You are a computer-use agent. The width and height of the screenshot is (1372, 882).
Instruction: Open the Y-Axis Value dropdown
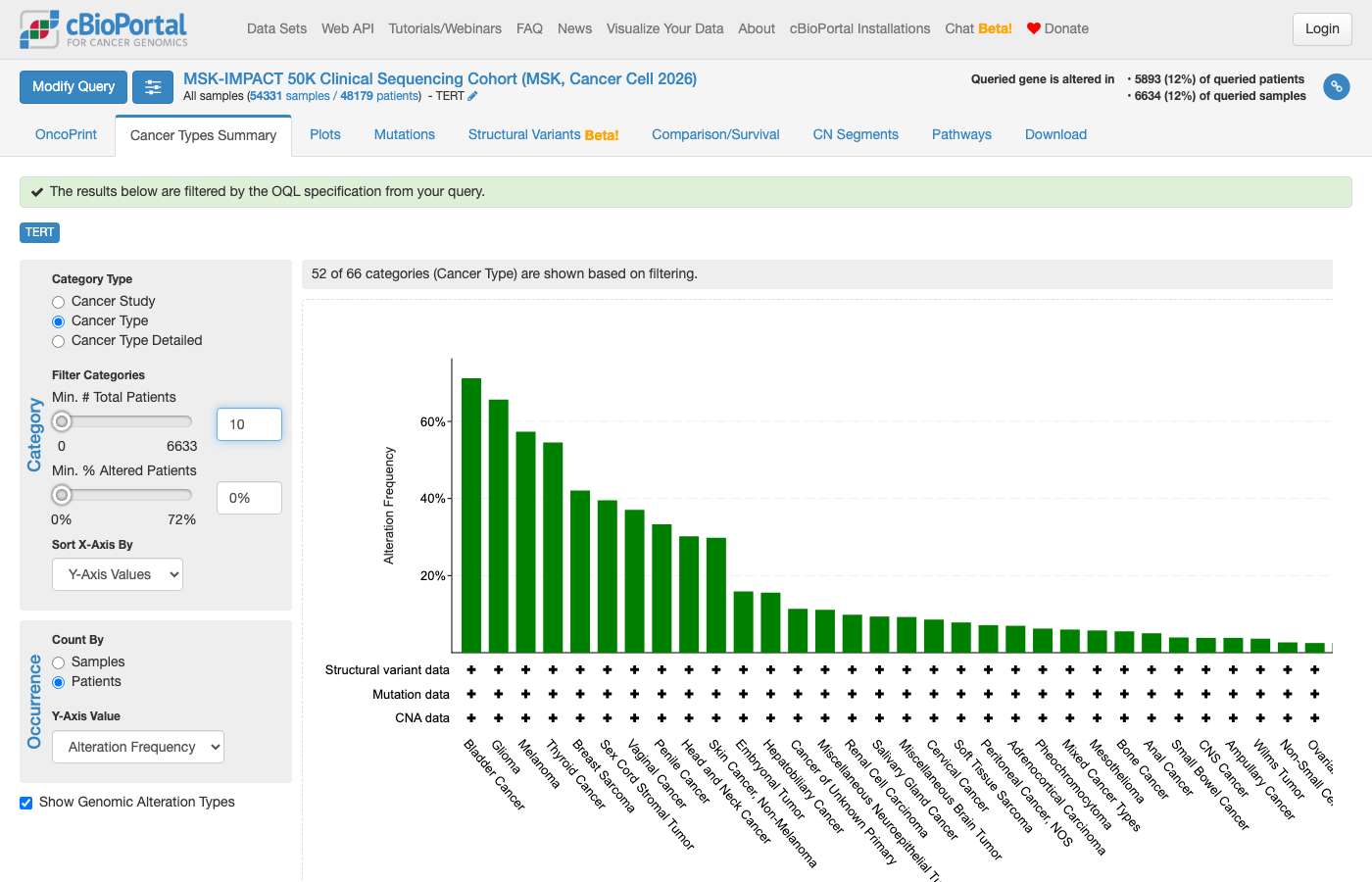click(138, 747)
